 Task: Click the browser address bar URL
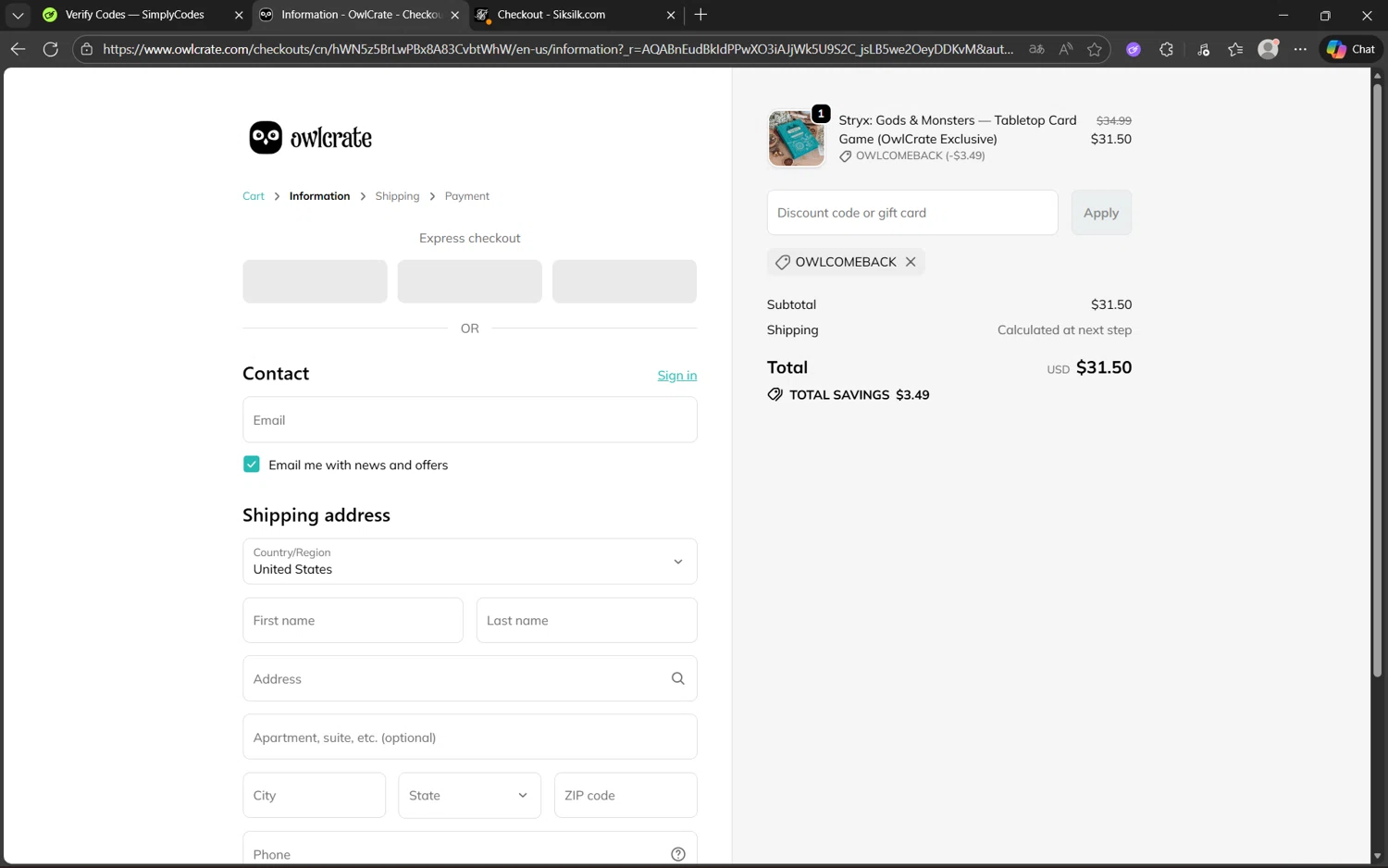click(x=557, y=49)
